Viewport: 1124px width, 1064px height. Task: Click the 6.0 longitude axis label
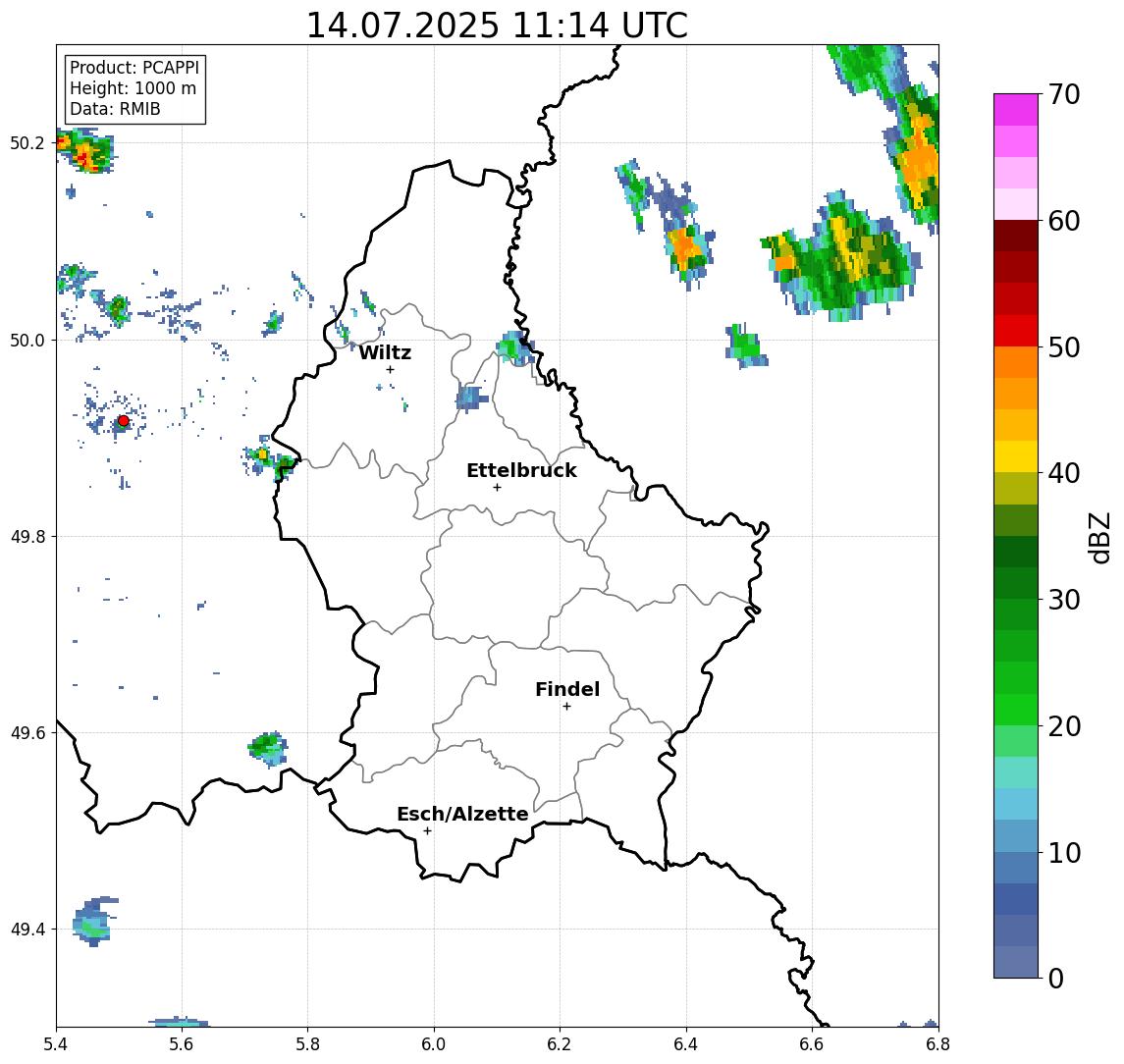click(435, 1044)
